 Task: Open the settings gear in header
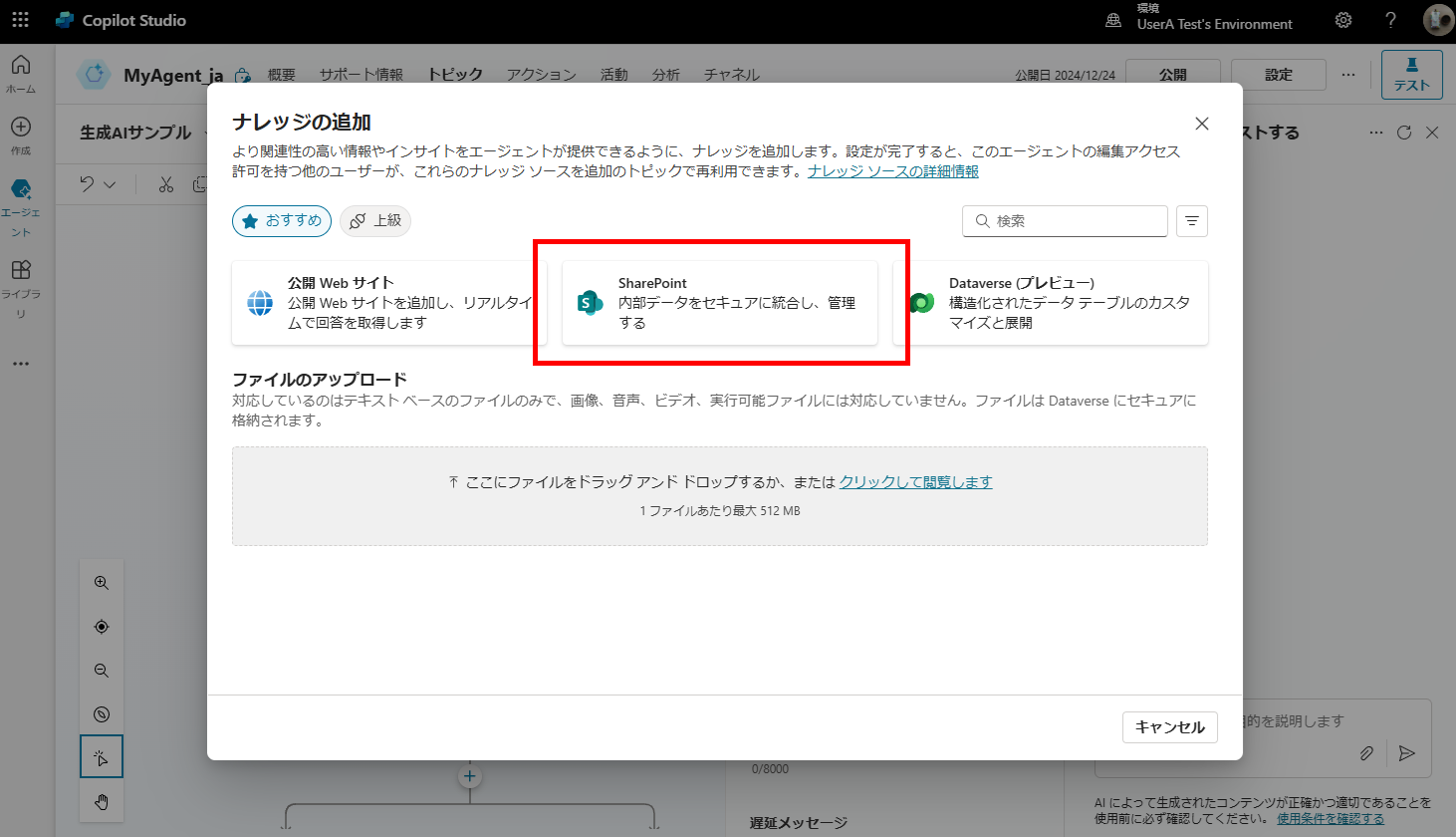coord(1343,21)
